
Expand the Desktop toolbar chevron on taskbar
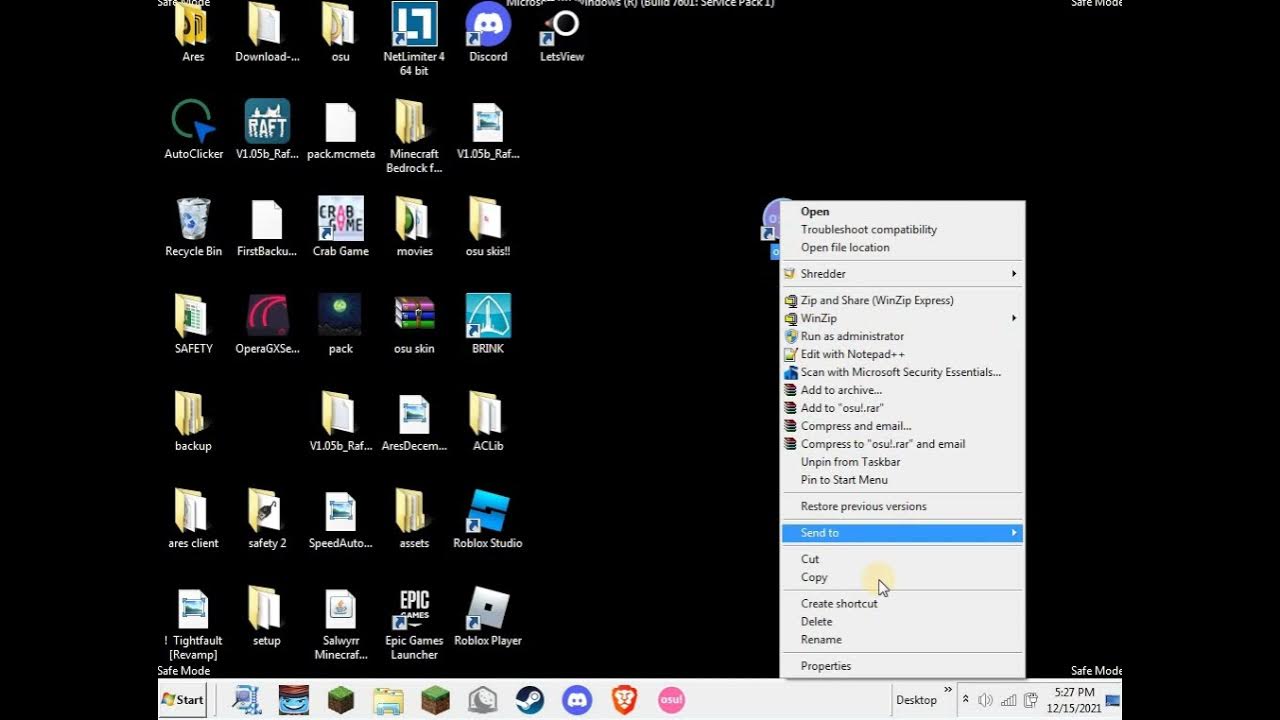[948, 690]
